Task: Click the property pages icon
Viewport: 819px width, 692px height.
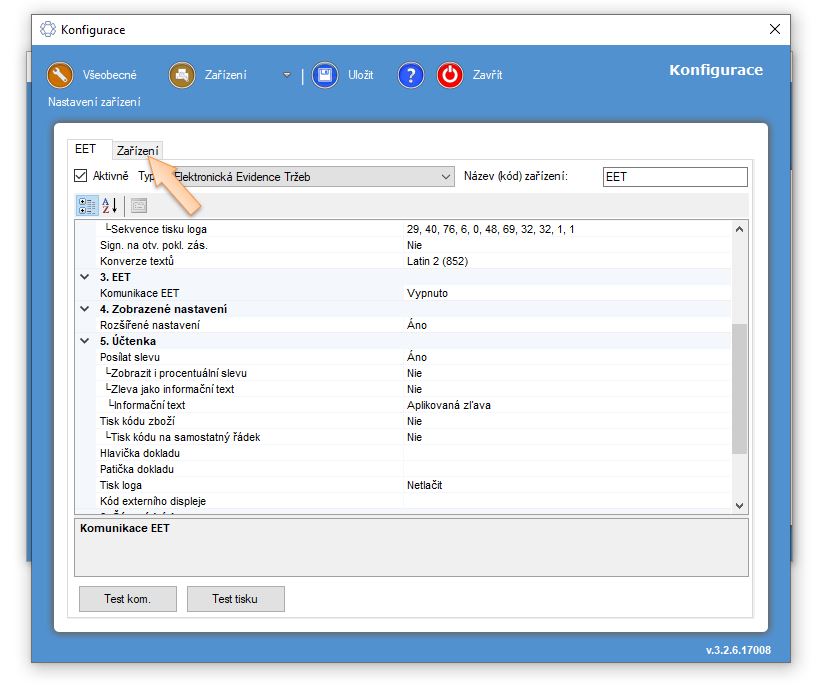Action: (x=138, y=205)
